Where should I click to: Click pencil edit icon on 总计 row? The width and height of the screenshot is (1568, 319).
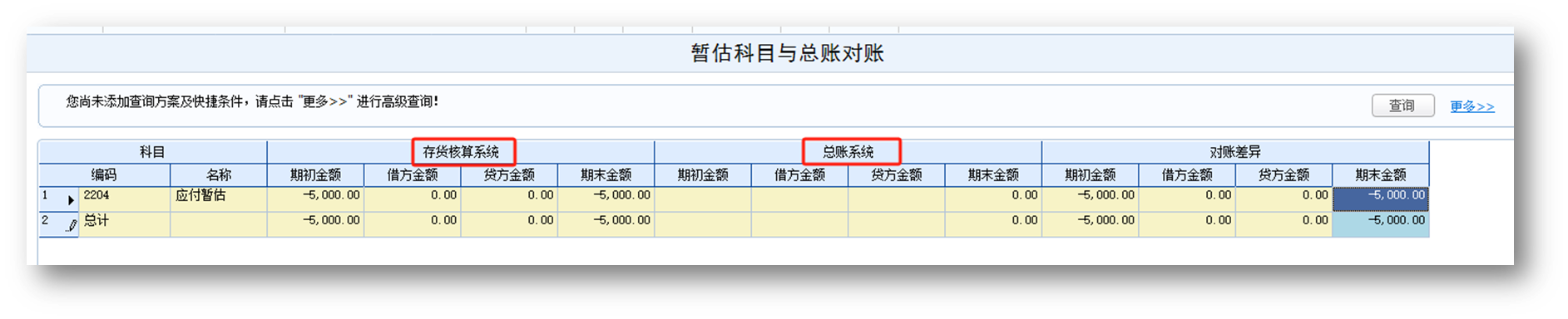coord(72,225)
